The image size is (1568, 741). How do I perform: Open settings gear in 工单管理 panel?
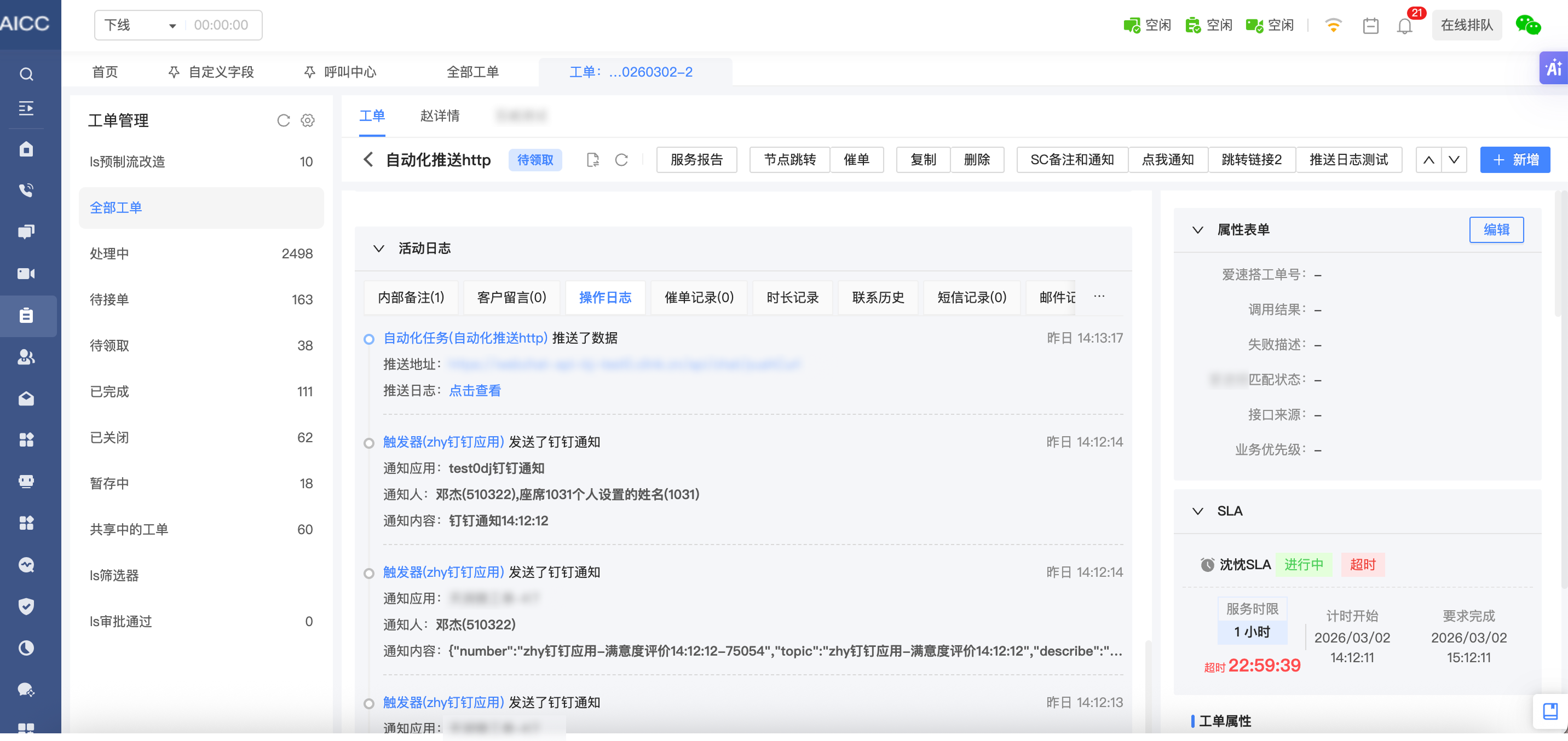point(307,120)
